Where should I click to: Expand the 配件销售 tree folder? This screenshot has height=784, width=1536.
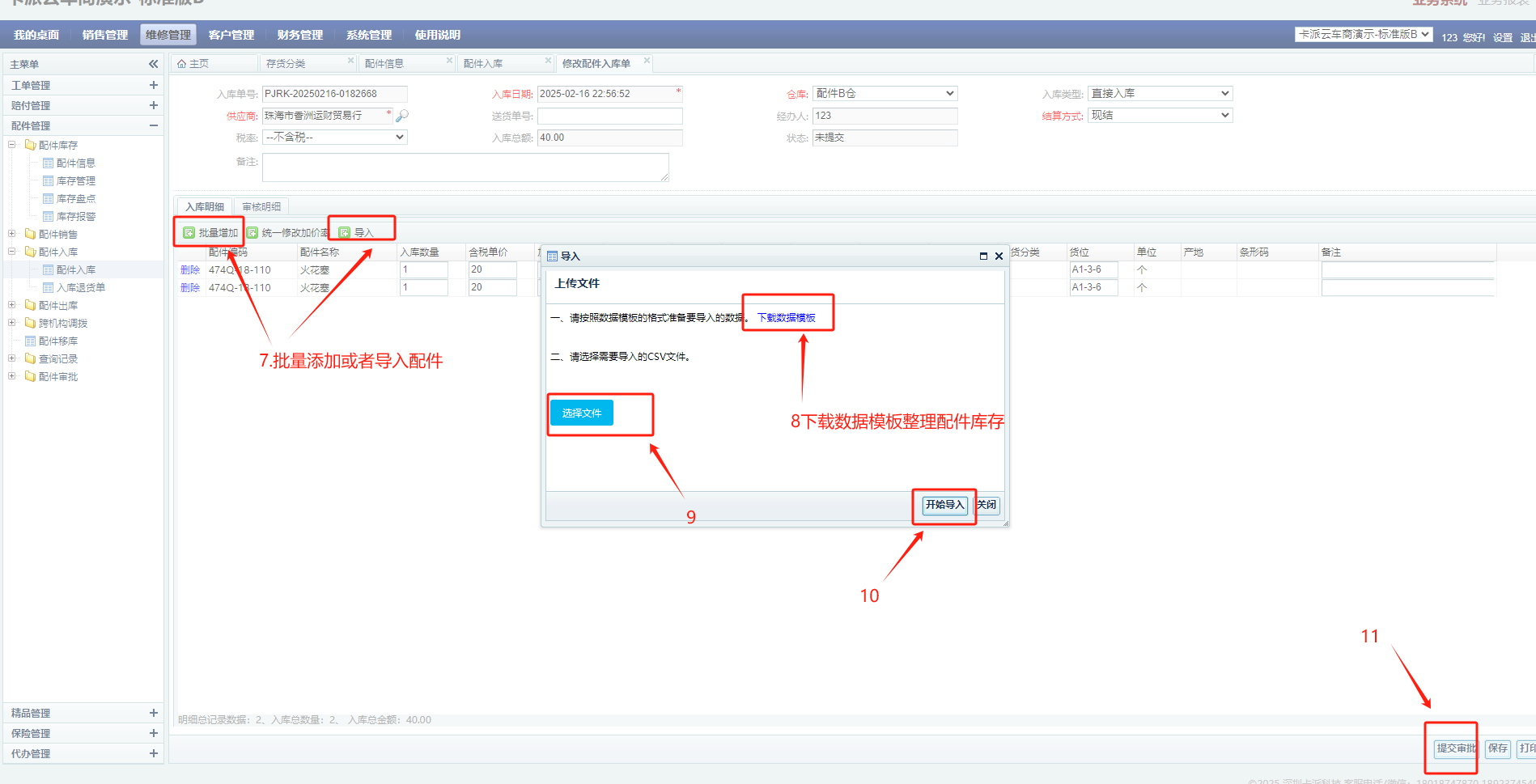[12, 234]
